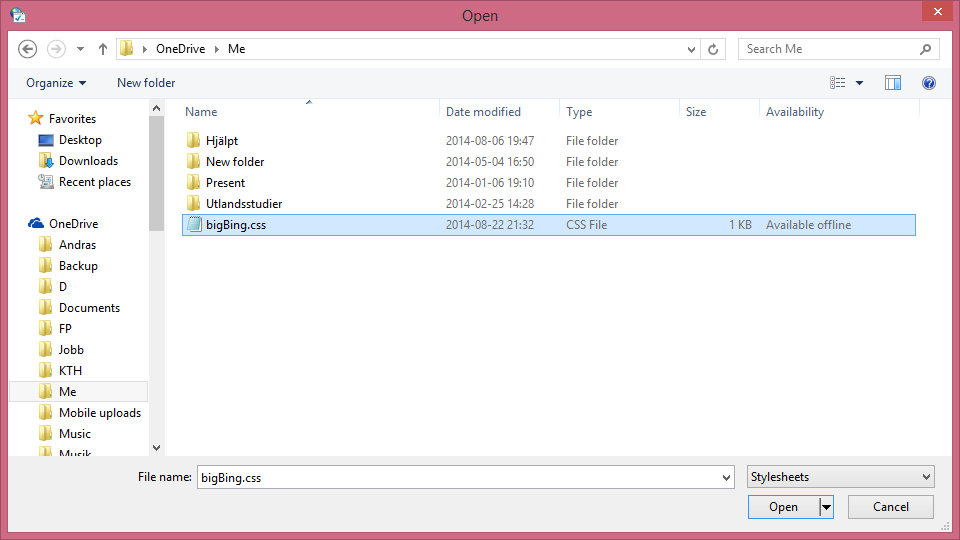Screen dimensions: 960x540
Task: Open the Music folder in sidebar
Action: click(x=75, y=433)
